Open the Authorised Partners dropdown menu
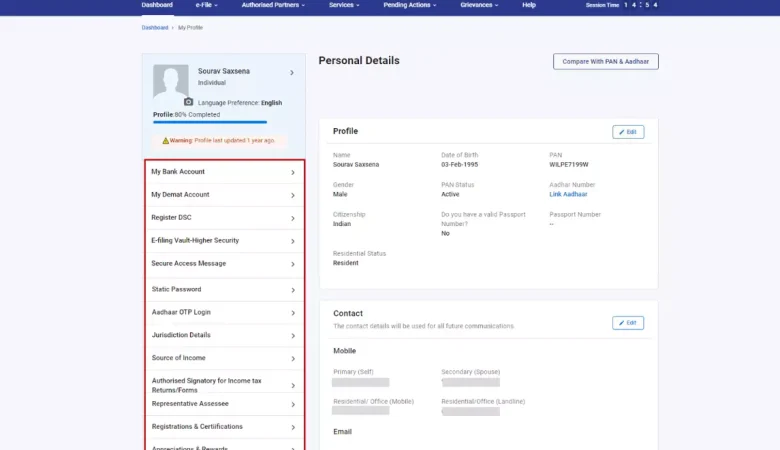Viewport: 780px width, 450px height. click(273, 5)
